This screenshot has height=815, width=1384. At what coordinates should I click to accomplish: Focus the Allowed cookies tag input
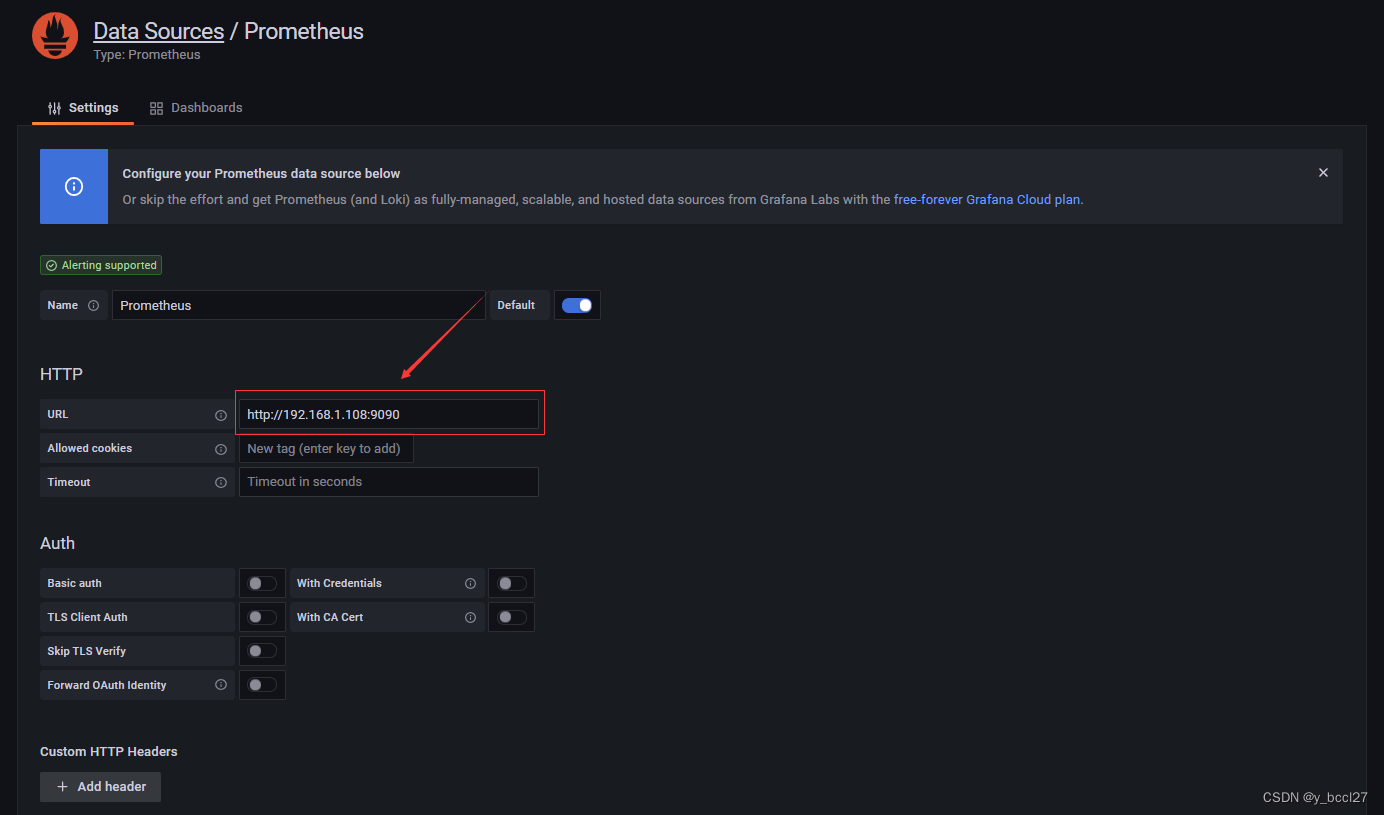[326, 448]
